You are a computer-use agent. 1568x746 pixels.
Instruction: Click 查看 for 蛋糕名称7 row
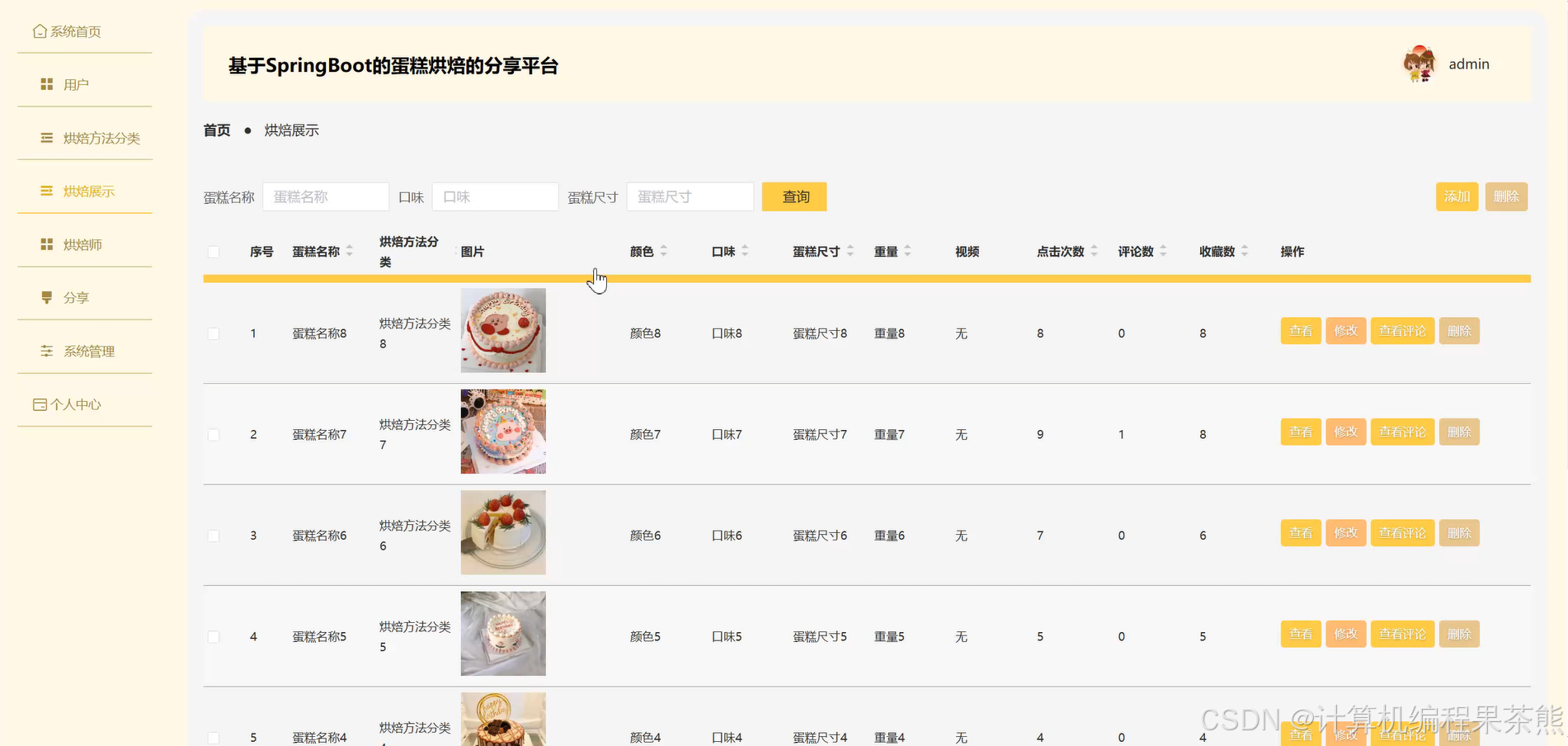point(1301,432)
